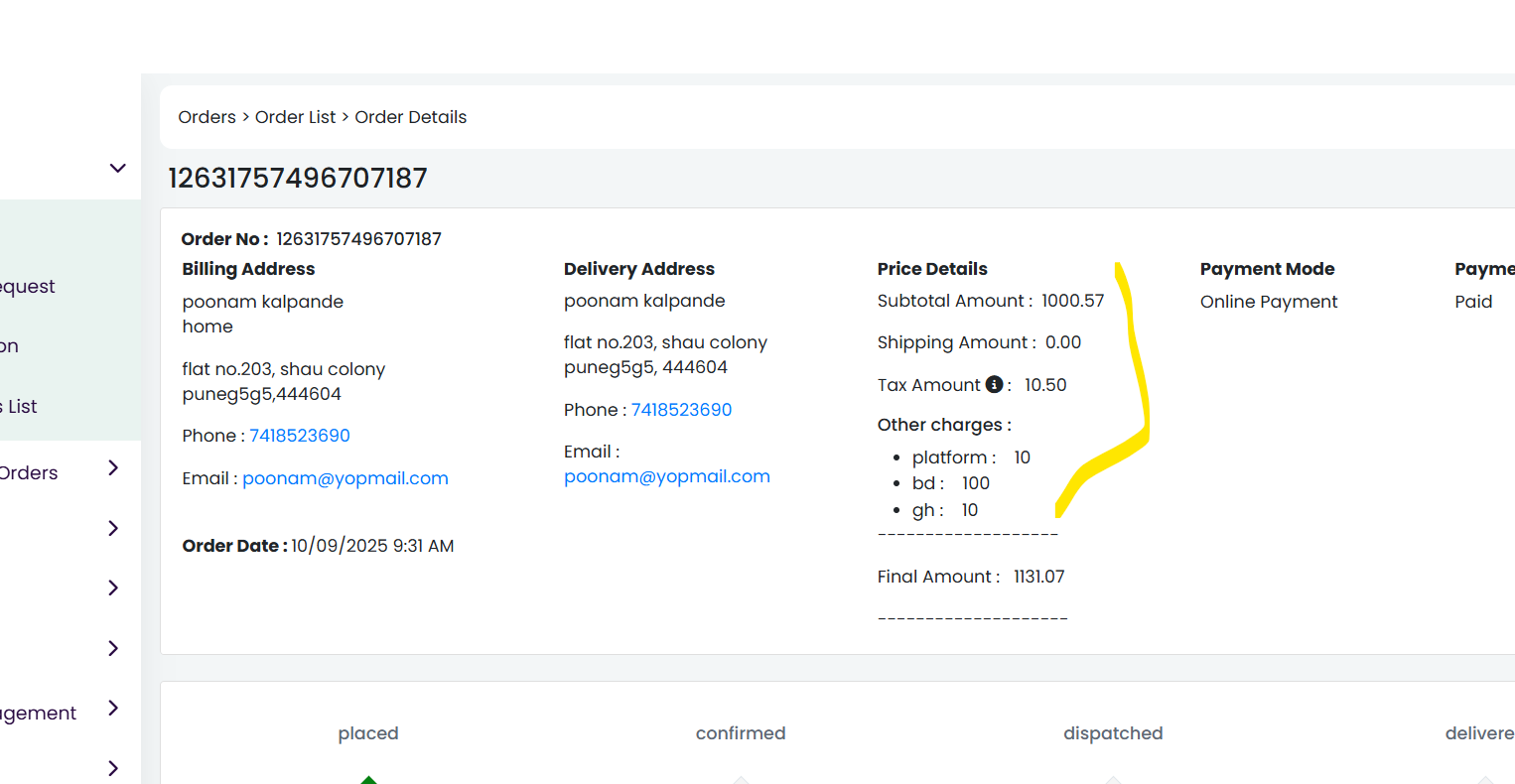
Task: Open the sidebar item ending in 'List'
Action: click(x=19, y=406)
